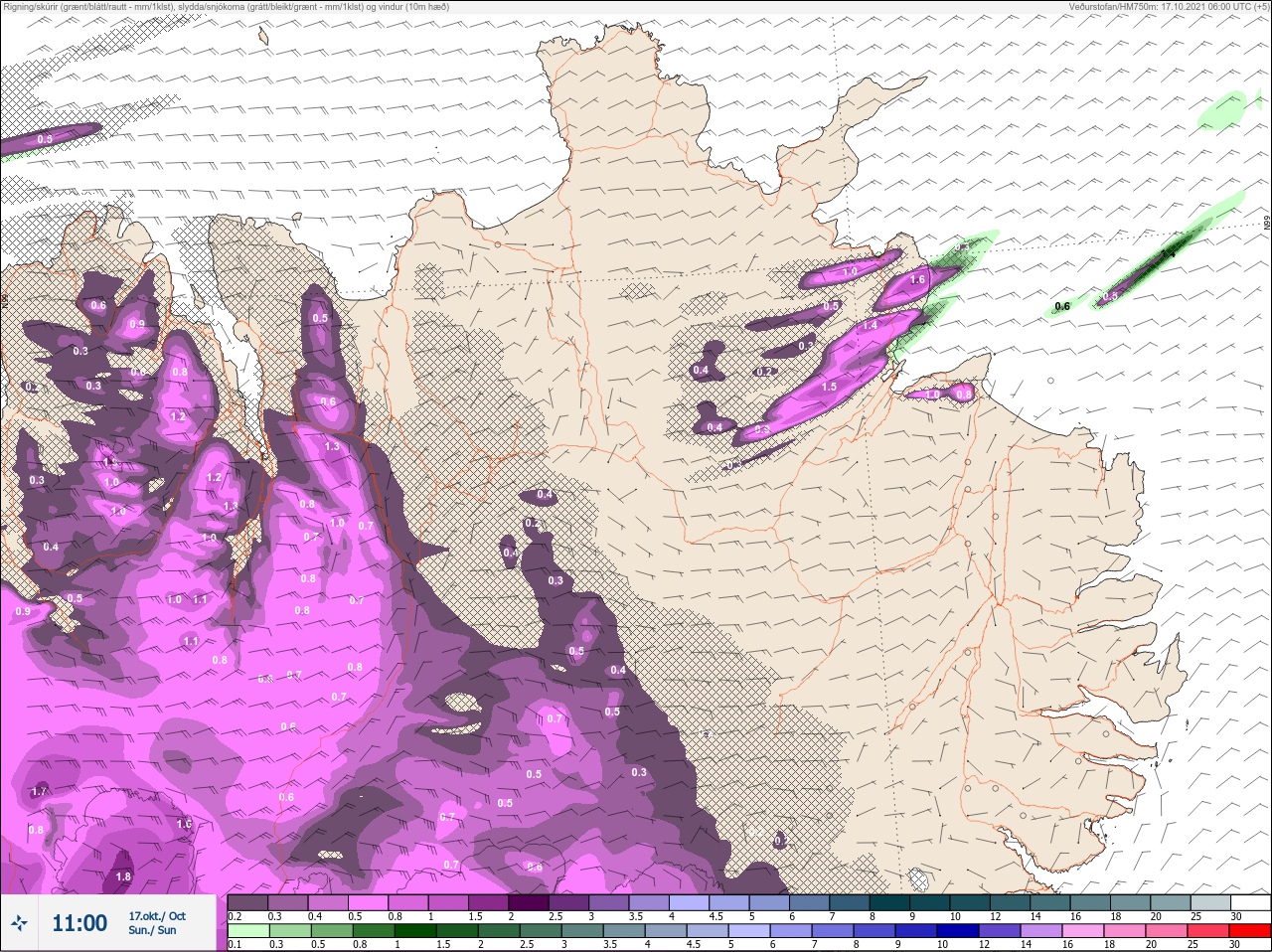Click the 'Sun./ Sun' weekday label
Viewport: 1272px width, 952px height.
(x=152, y=930)
